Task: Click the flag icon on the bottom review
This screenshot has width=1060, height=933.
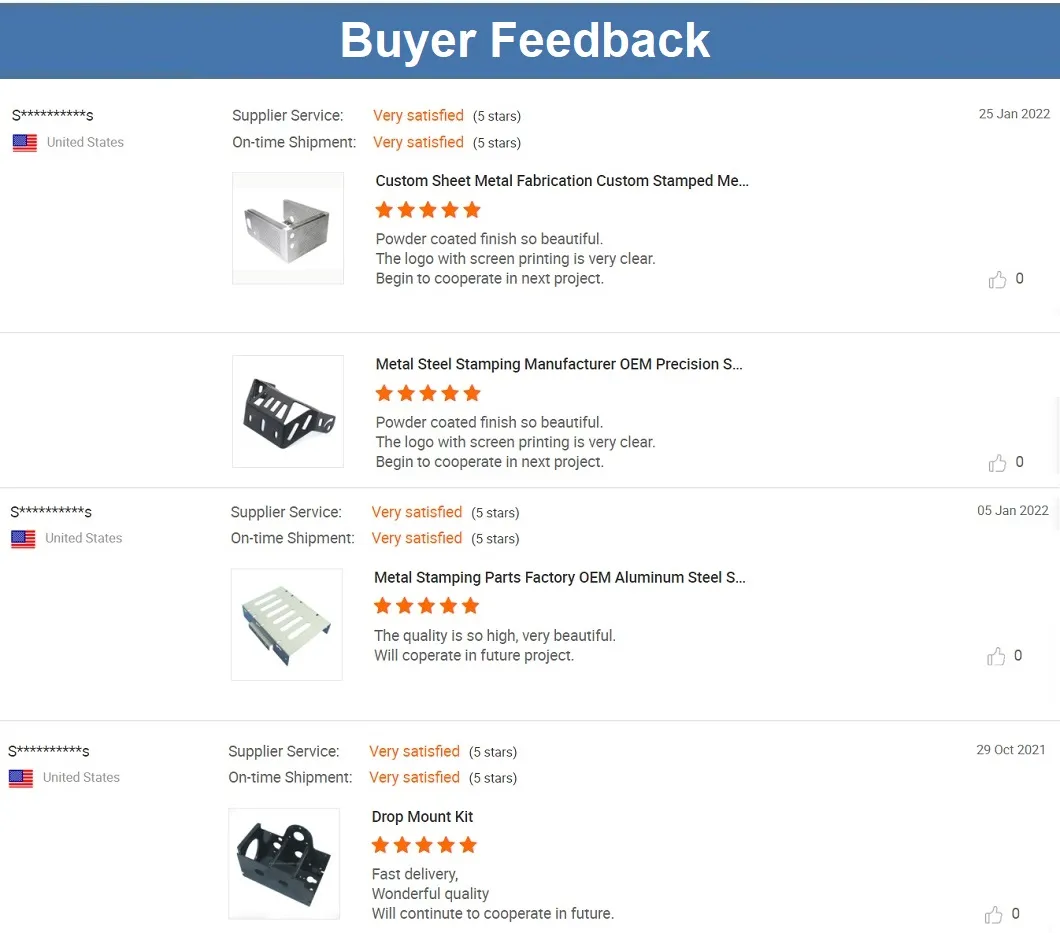Action: (21, 778)
